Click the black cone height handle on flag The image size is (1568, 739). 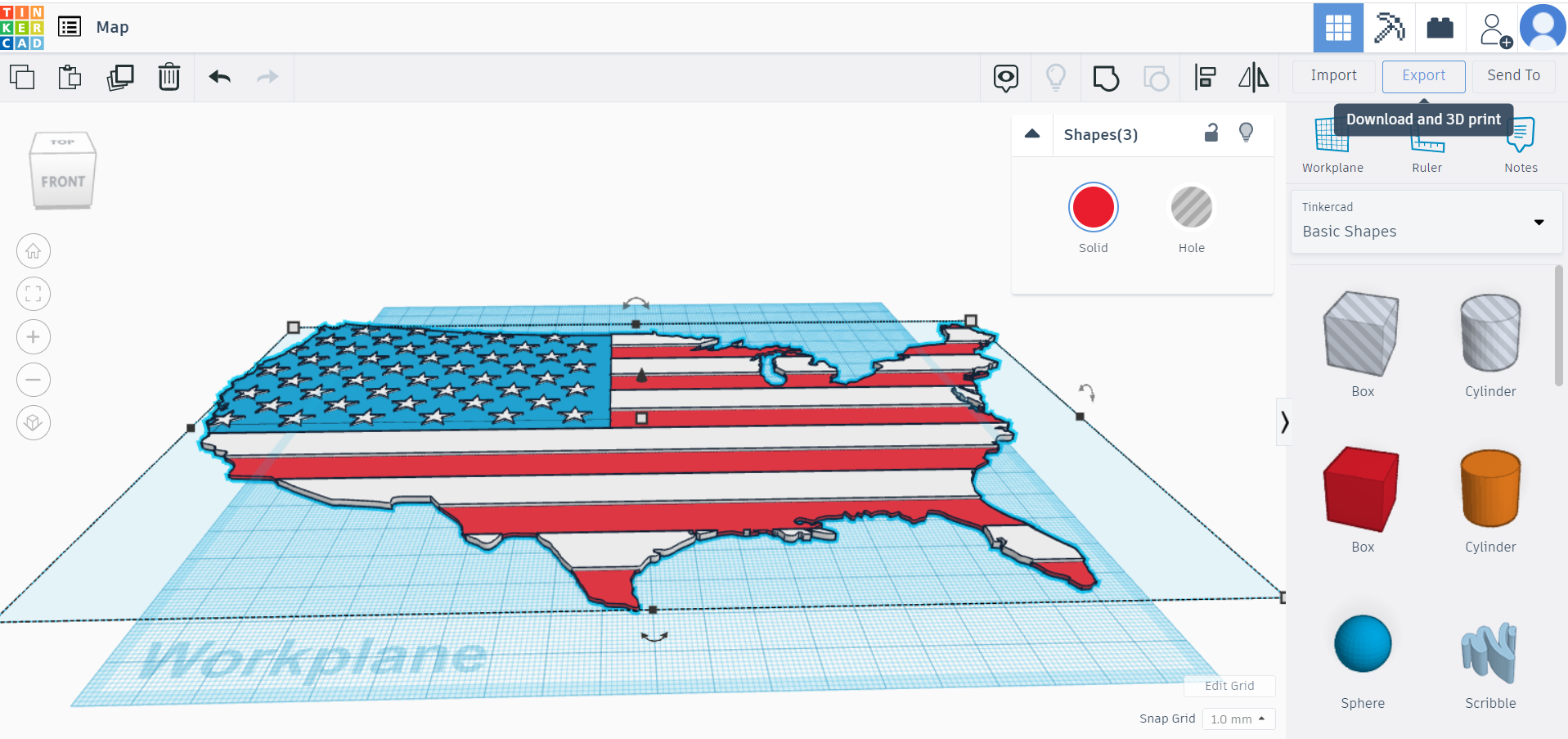pos(641,375)
